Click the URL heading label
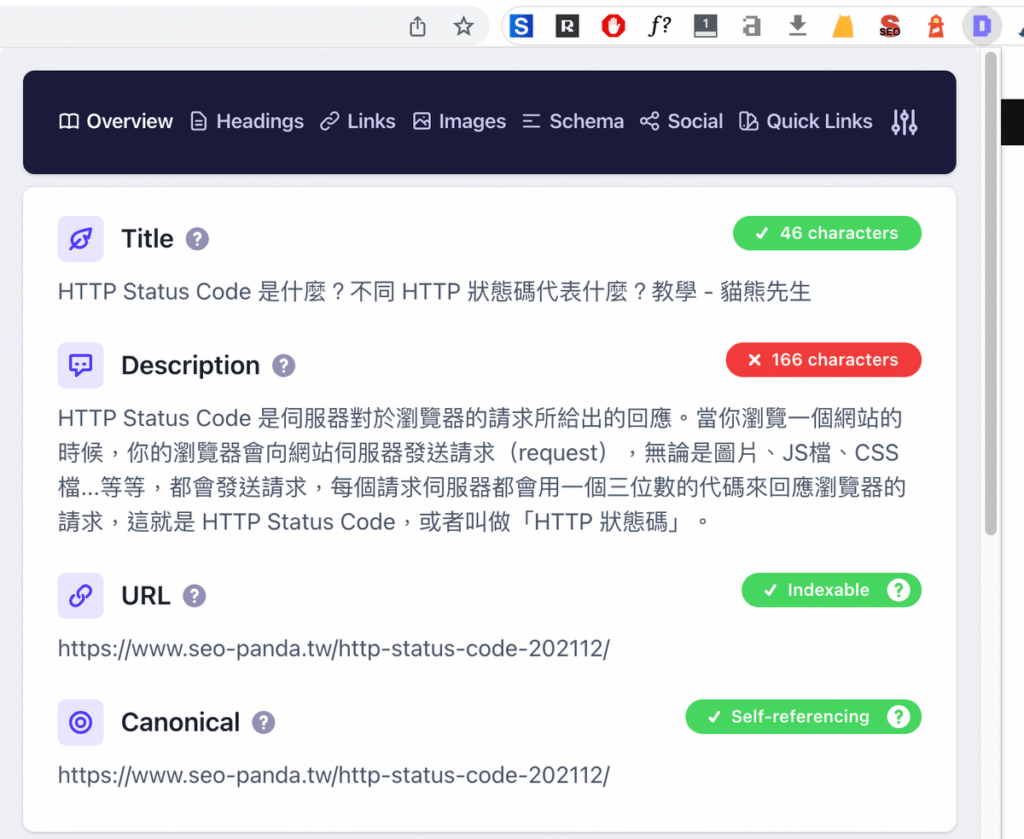Viewport: 1024px width, 839px height. click(146, 595)
